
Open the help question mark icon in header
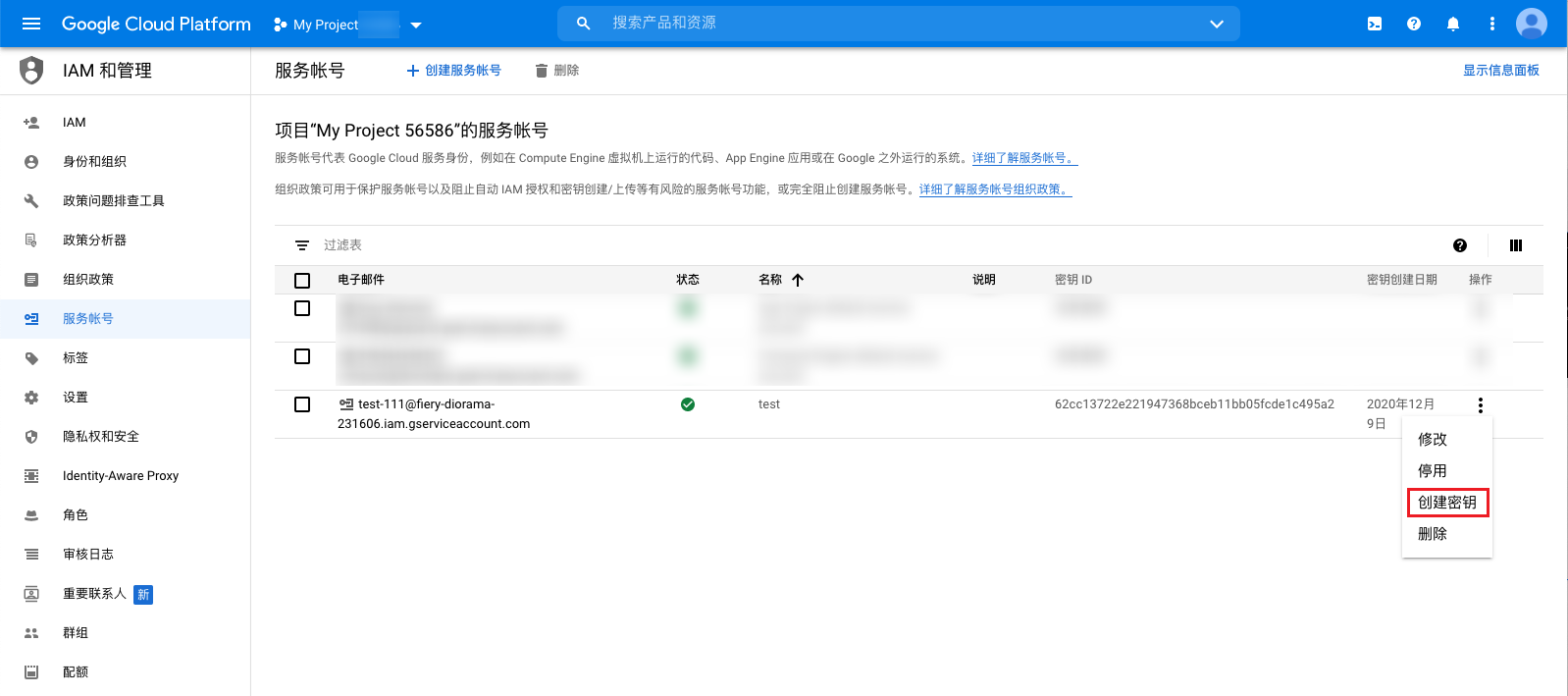tap(1414, 24)
